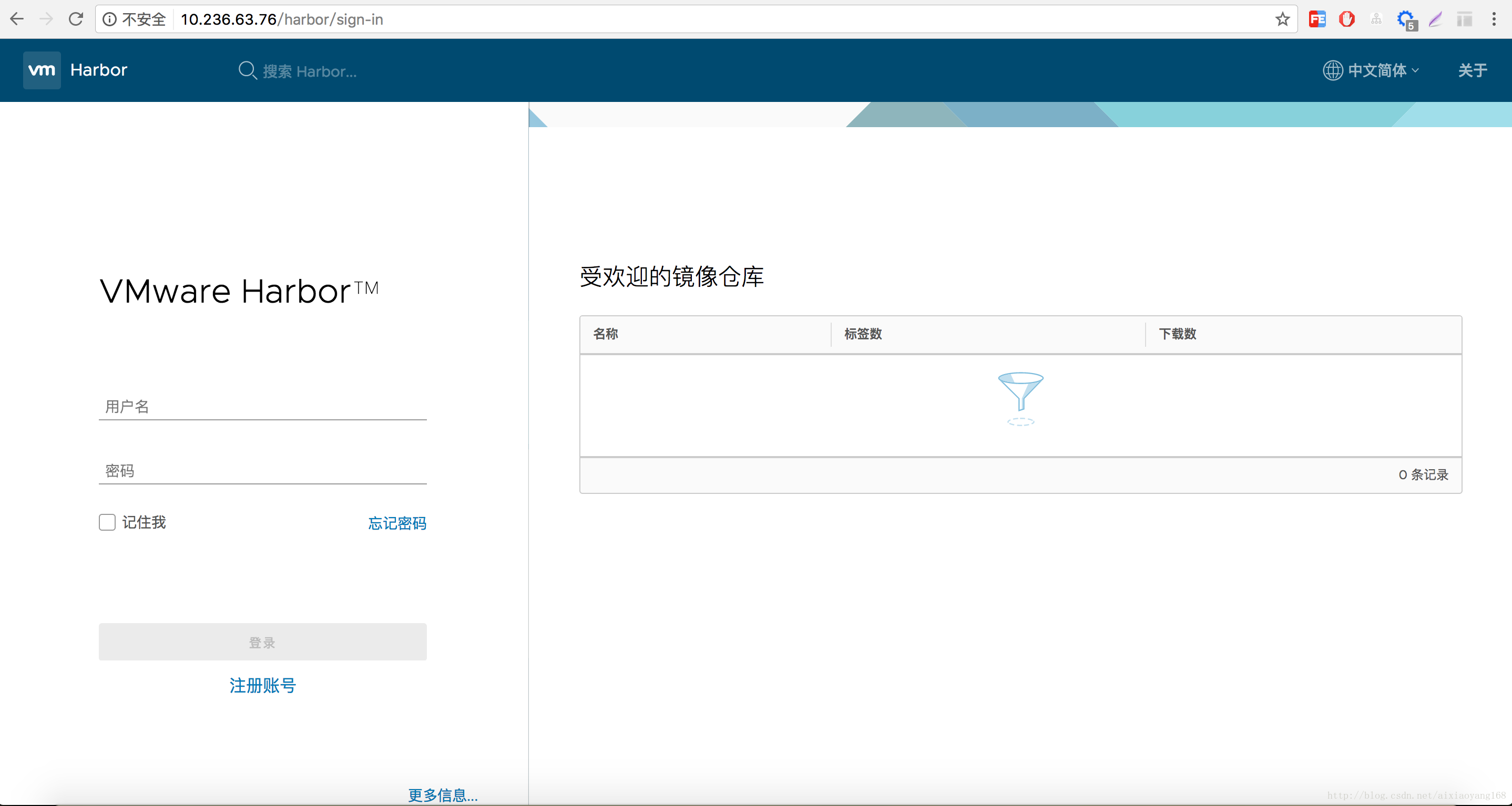Click the browser back arrow
Screen dimensions: 1512x806
click(17, 19)
